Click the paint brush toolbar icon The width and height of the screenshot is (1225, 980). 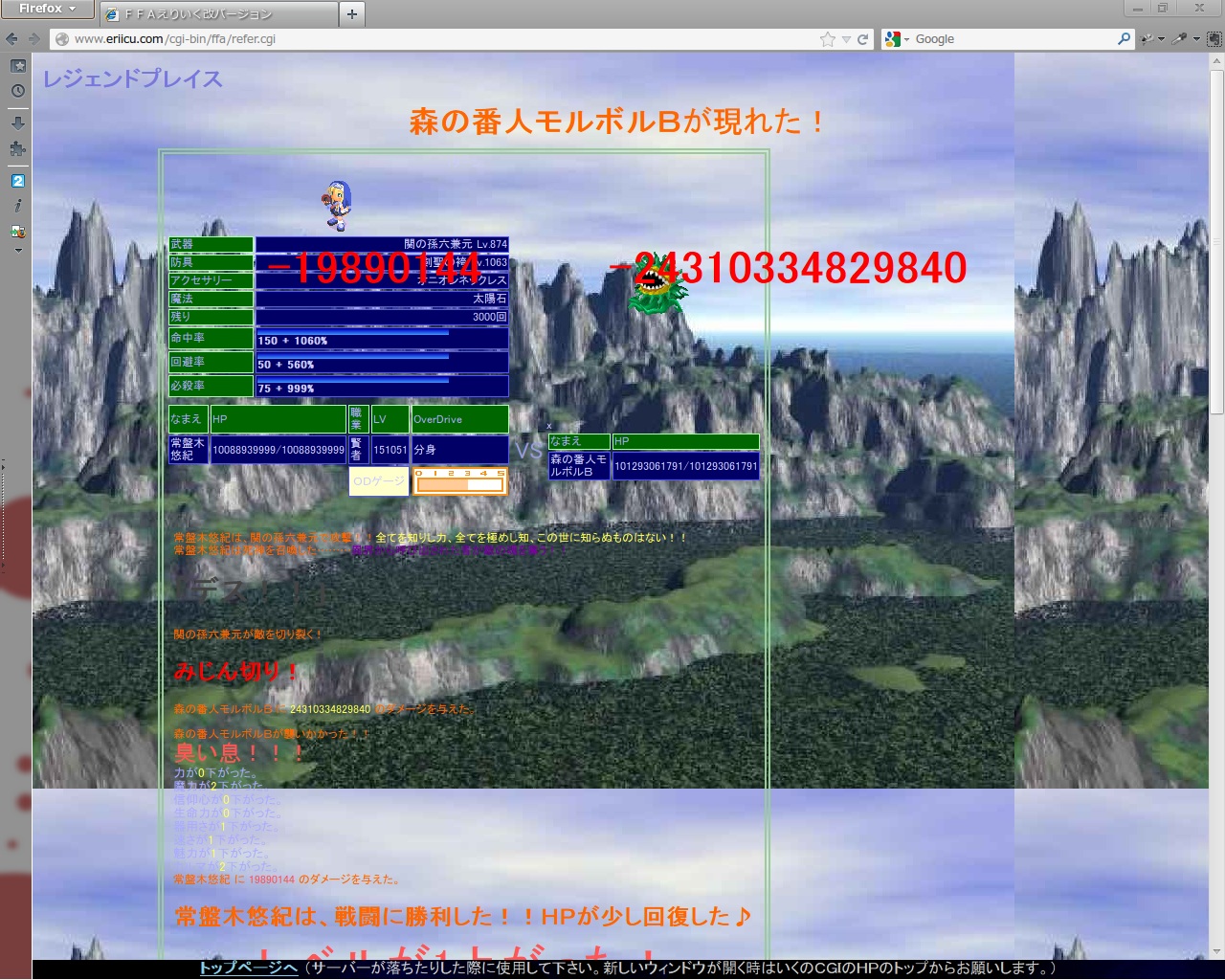point(1147,39)
